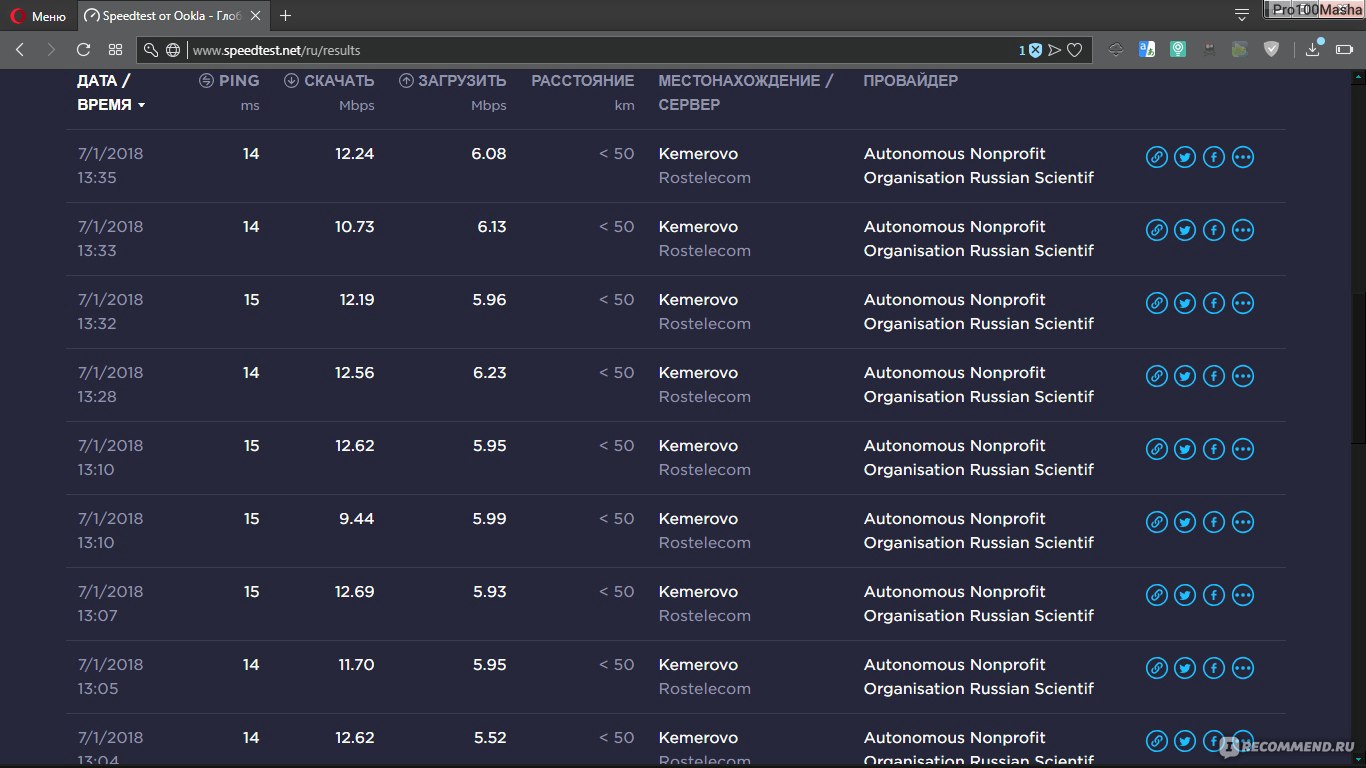
Task: Open the cloud download extension
Action: point(1116,50)
